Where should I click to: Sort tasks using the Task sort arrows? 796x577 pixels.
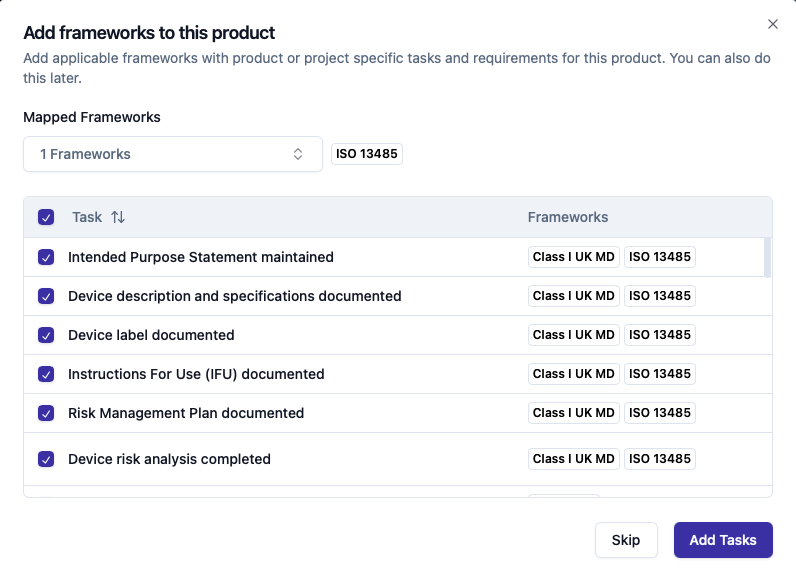point(118,217)
